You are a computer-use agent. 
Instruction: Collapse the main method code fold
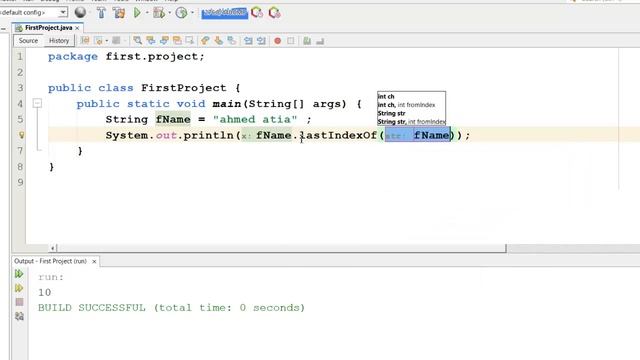click(x=37, y=103)
